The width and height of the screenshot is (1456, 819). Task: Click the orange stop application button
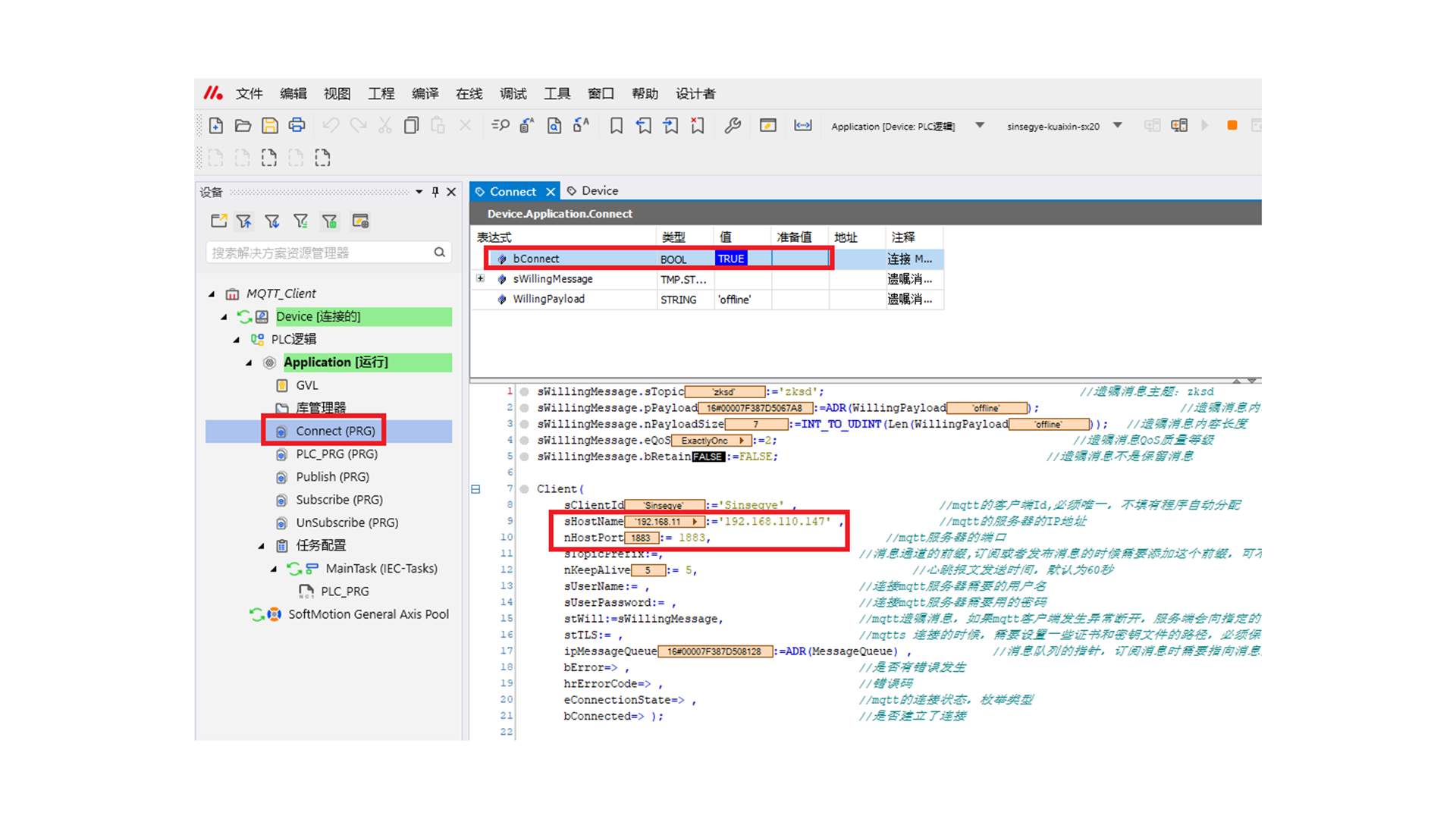1232,126
